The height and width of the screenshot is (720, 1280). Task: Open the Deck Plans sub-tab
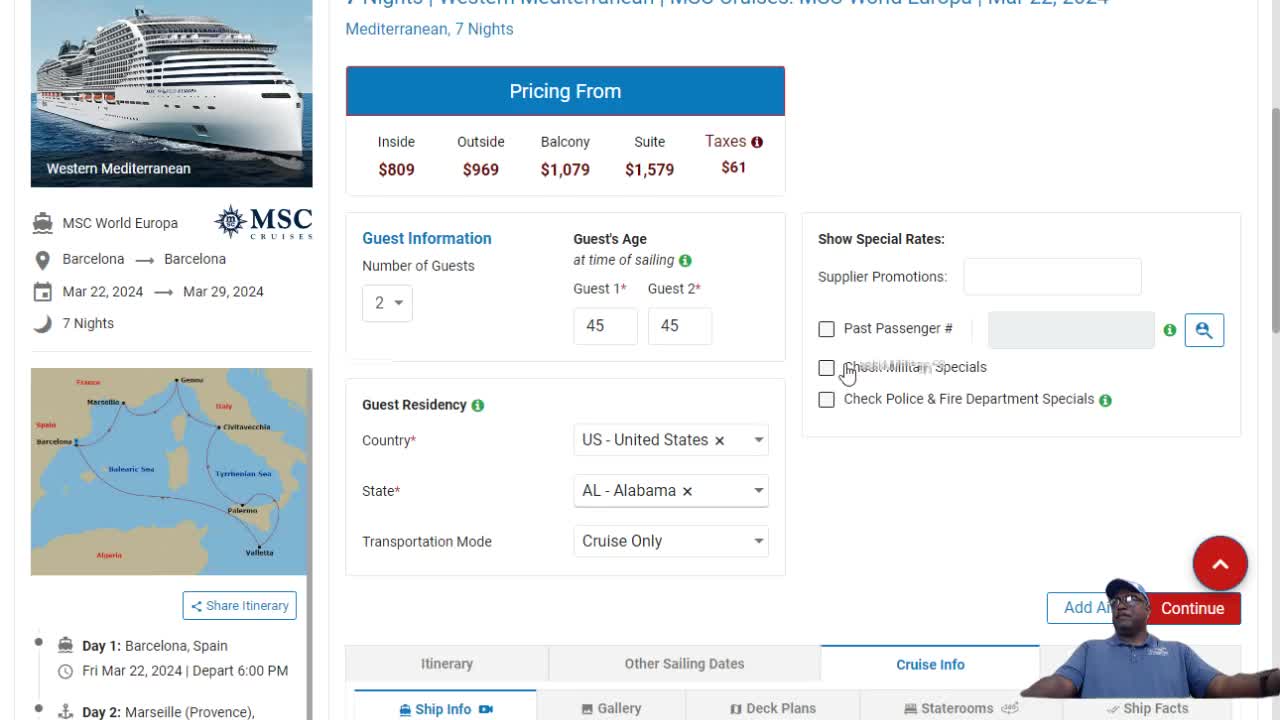tap(773, 708)
